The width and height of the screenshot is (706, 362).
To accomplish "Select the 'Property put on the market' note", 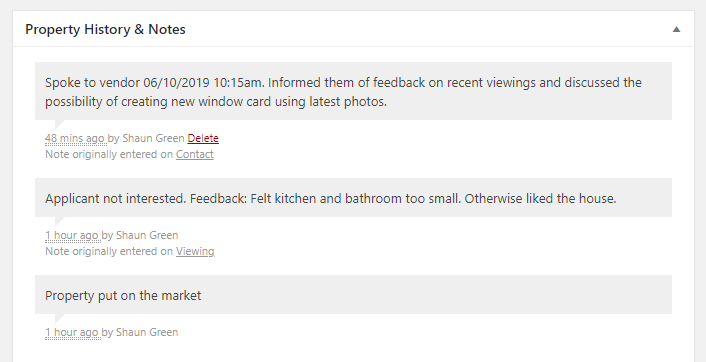I will point(353,294).
